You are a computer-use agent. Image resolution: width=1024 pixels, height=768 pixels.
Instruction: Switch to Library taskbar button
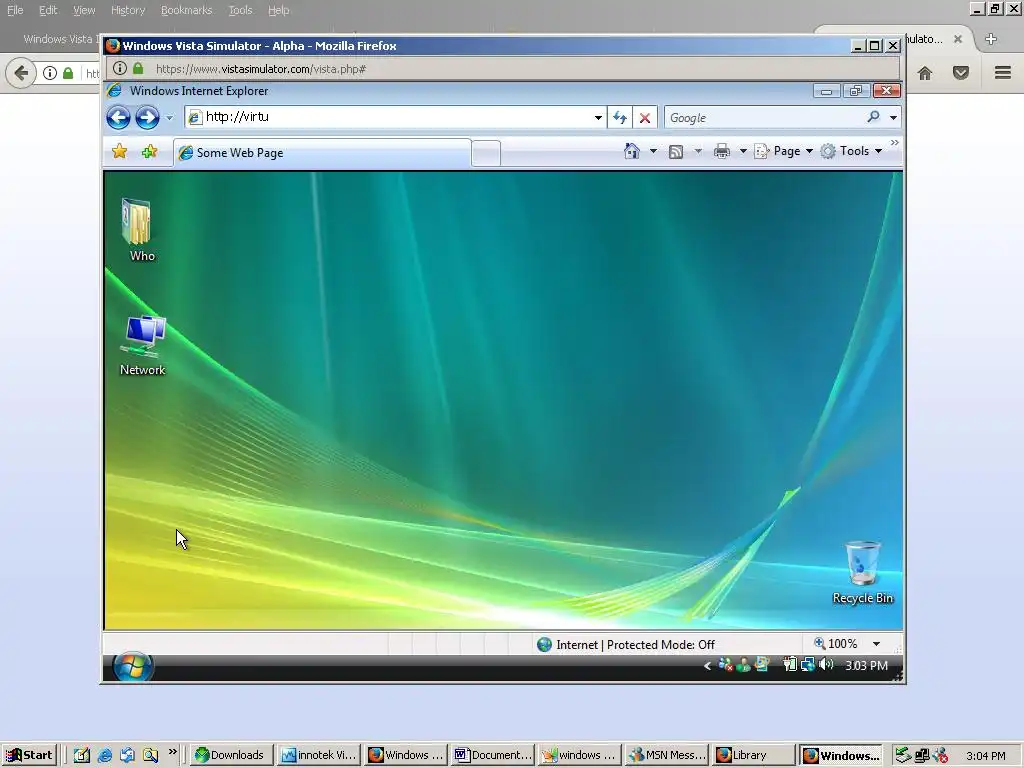tap(754, 755)
